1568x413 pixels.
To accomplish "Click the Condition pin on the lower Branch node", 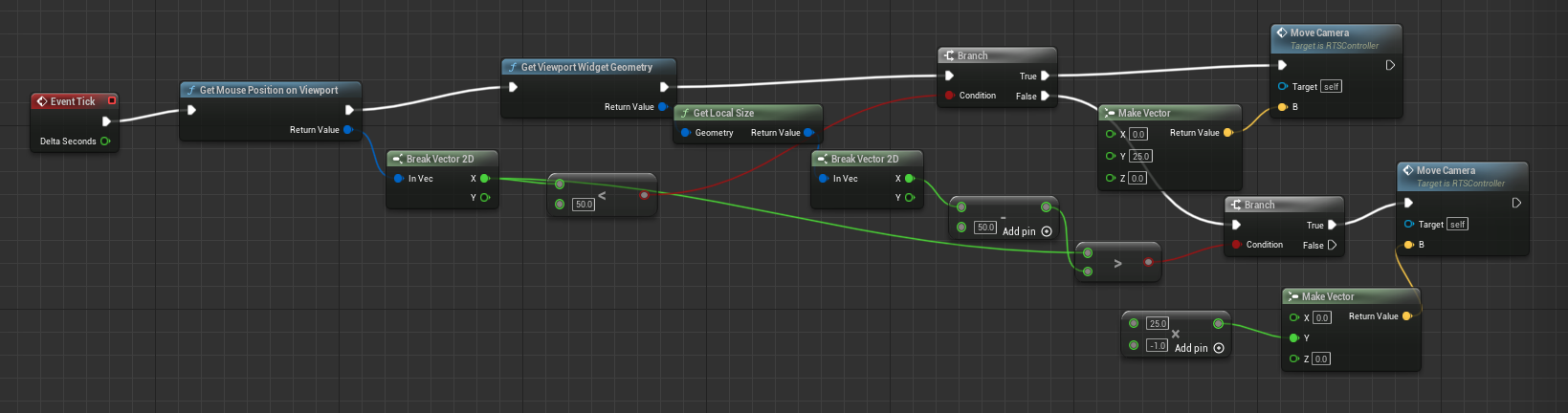I will [1236, 245].
